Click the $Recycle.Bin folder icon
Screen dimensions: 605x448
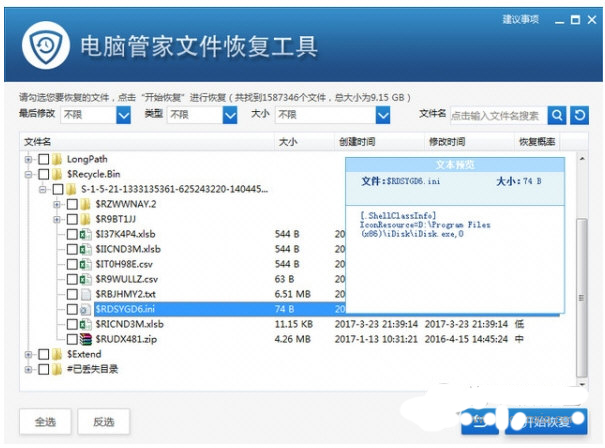point(58,174)
